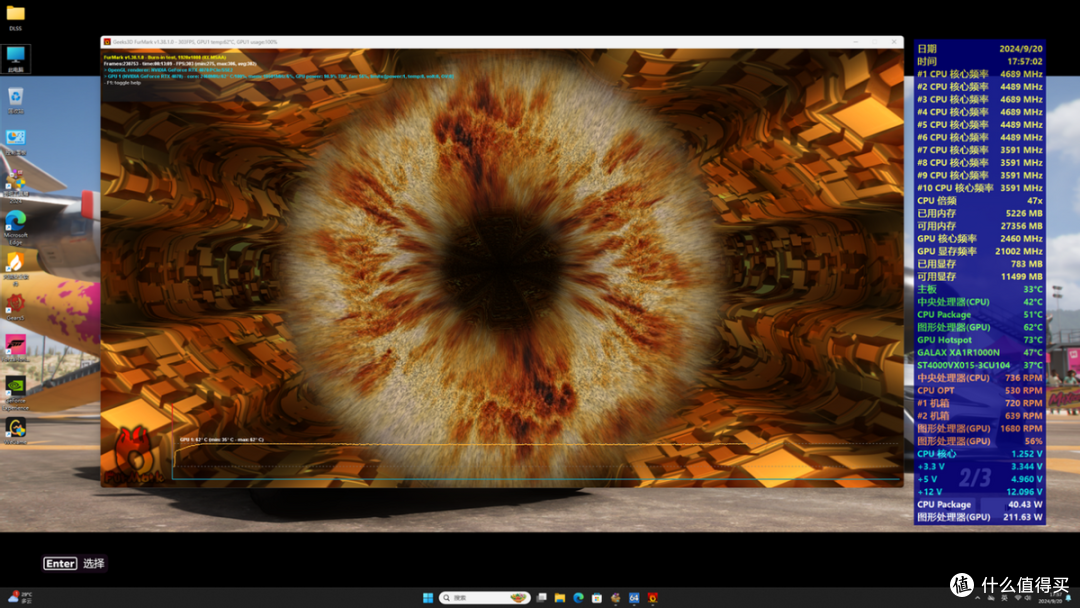Click the 'CPU 倍频 47x' row
Image resolution: width=1080 pixels, height=608 pixels.
[979, 200]
